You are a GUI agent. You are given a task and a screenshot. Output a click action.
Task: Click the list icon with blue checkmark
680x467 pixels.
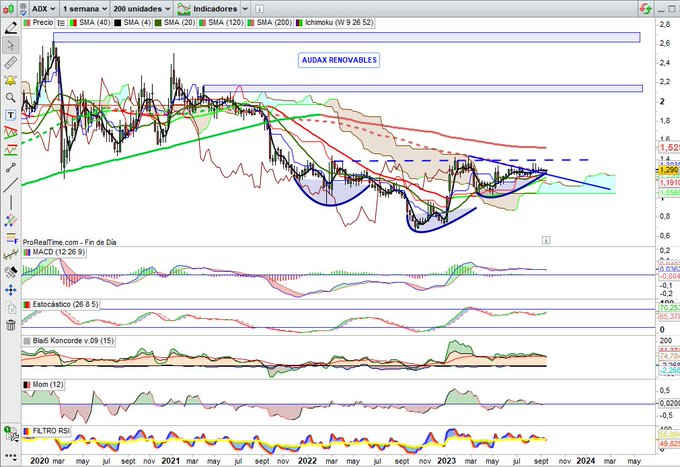click(x=23, y=9)
